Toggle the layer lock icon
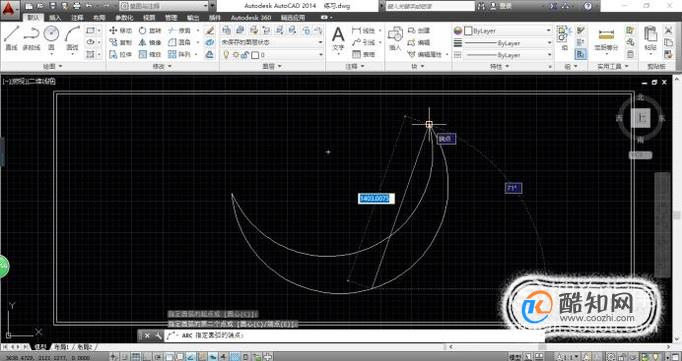The image size is (682, 361). click(245, 55)
